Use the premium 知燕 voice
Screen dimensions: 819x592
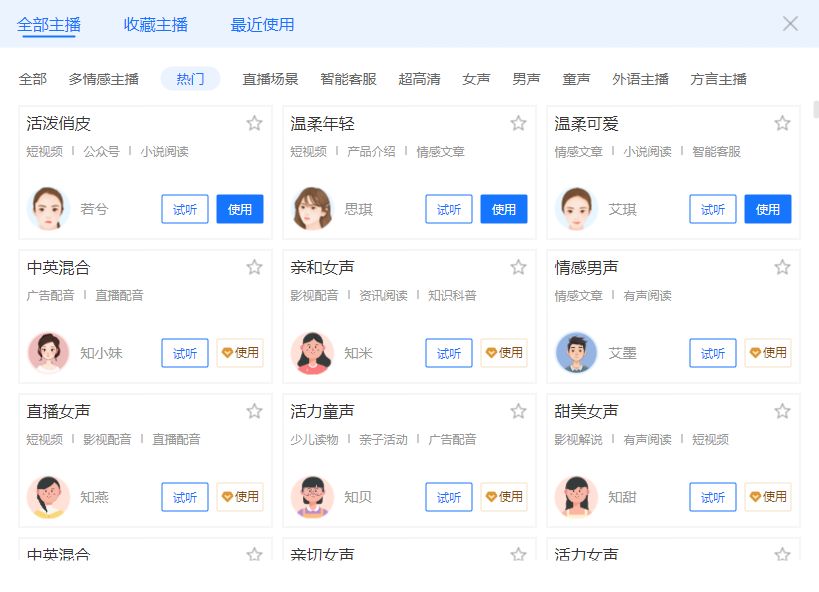240,497
